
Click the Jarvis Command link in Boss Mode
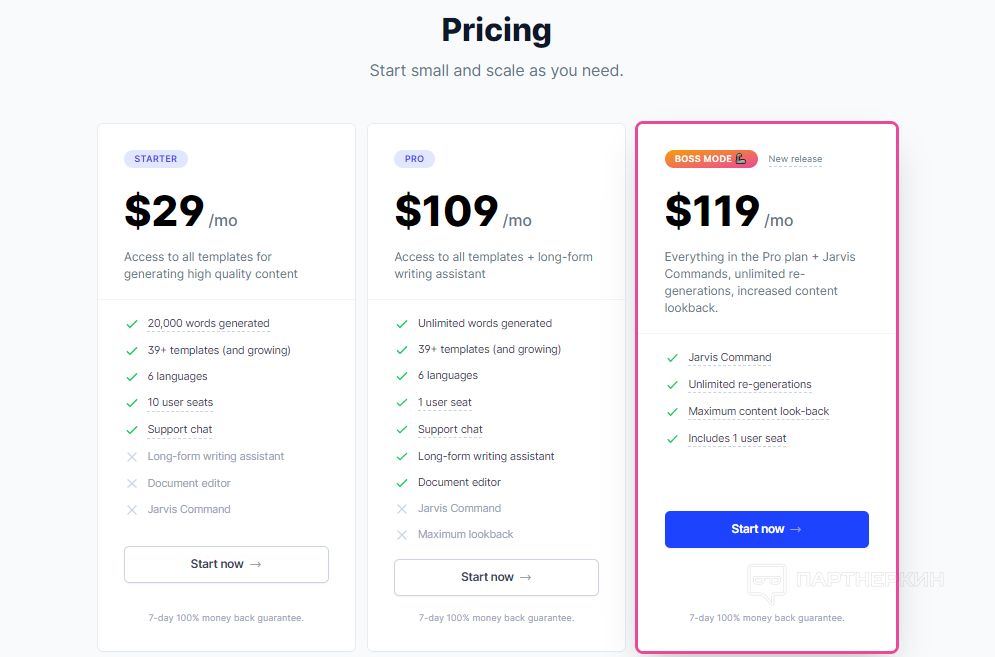click(730, 357)
